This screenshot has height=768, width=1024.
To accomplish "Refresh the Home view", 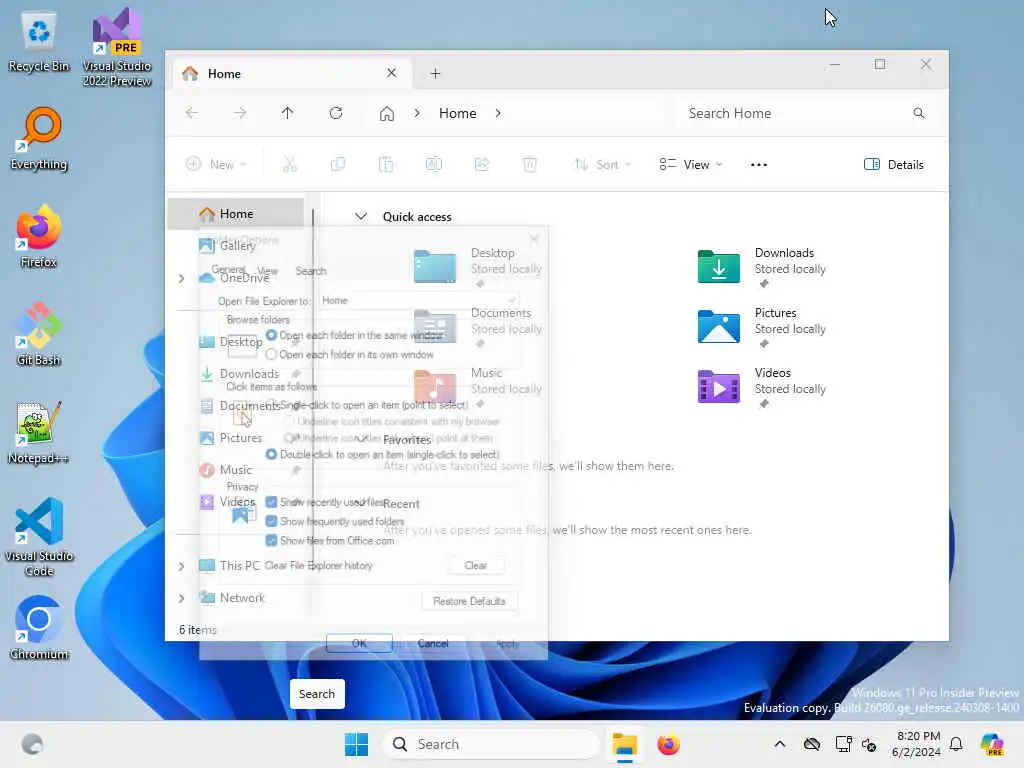I will (x=336, y=113).
